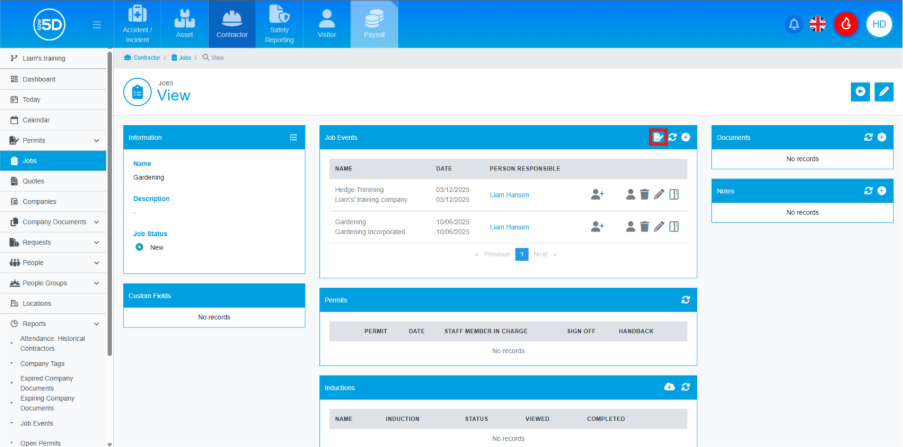This screenshot has width=903, height=447.
Task: Expand the Company Documents sidebar section
Action: (97, 222)
